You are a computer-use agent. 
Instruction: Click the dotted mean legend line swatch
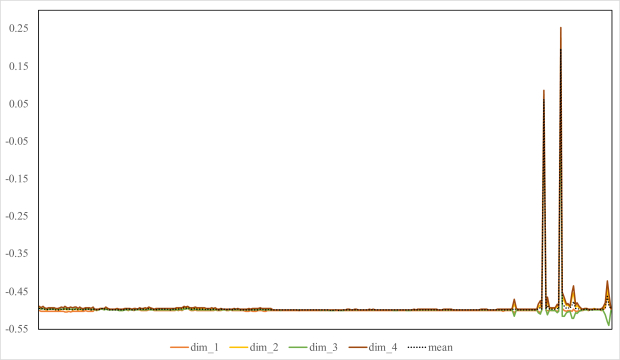417,348
